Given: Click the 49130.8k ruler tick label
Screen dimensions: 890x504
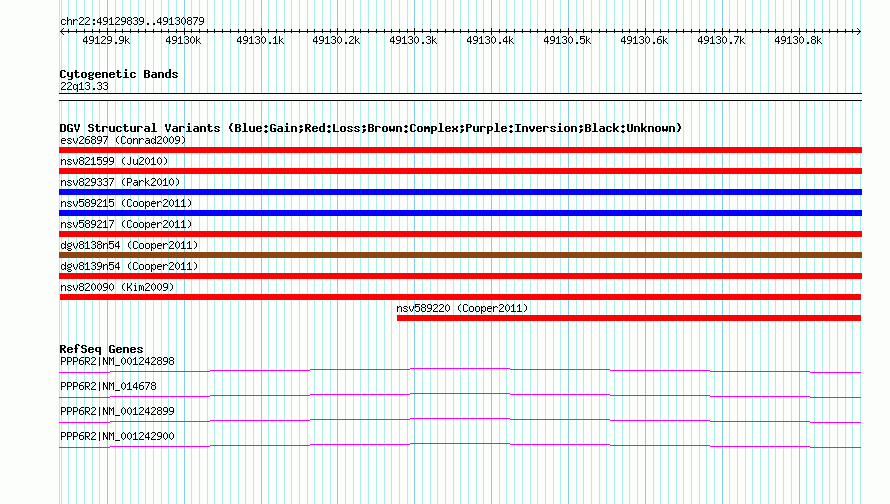Looking at the screenshot, I should [798, 40].
